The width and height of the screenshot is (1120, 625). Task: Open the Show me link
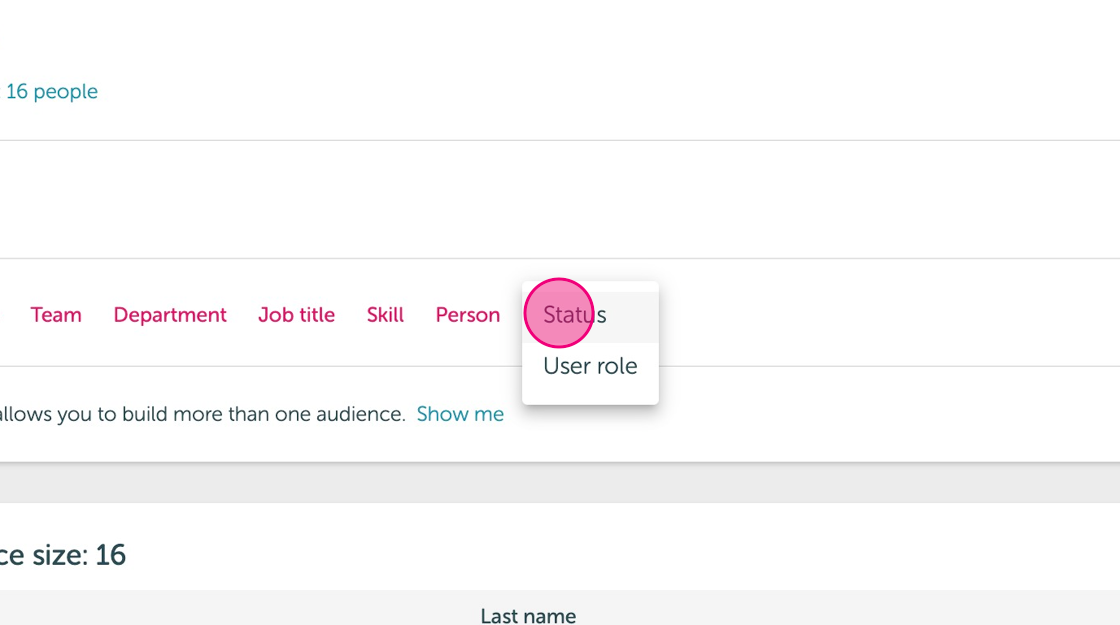tap(460, 414)
